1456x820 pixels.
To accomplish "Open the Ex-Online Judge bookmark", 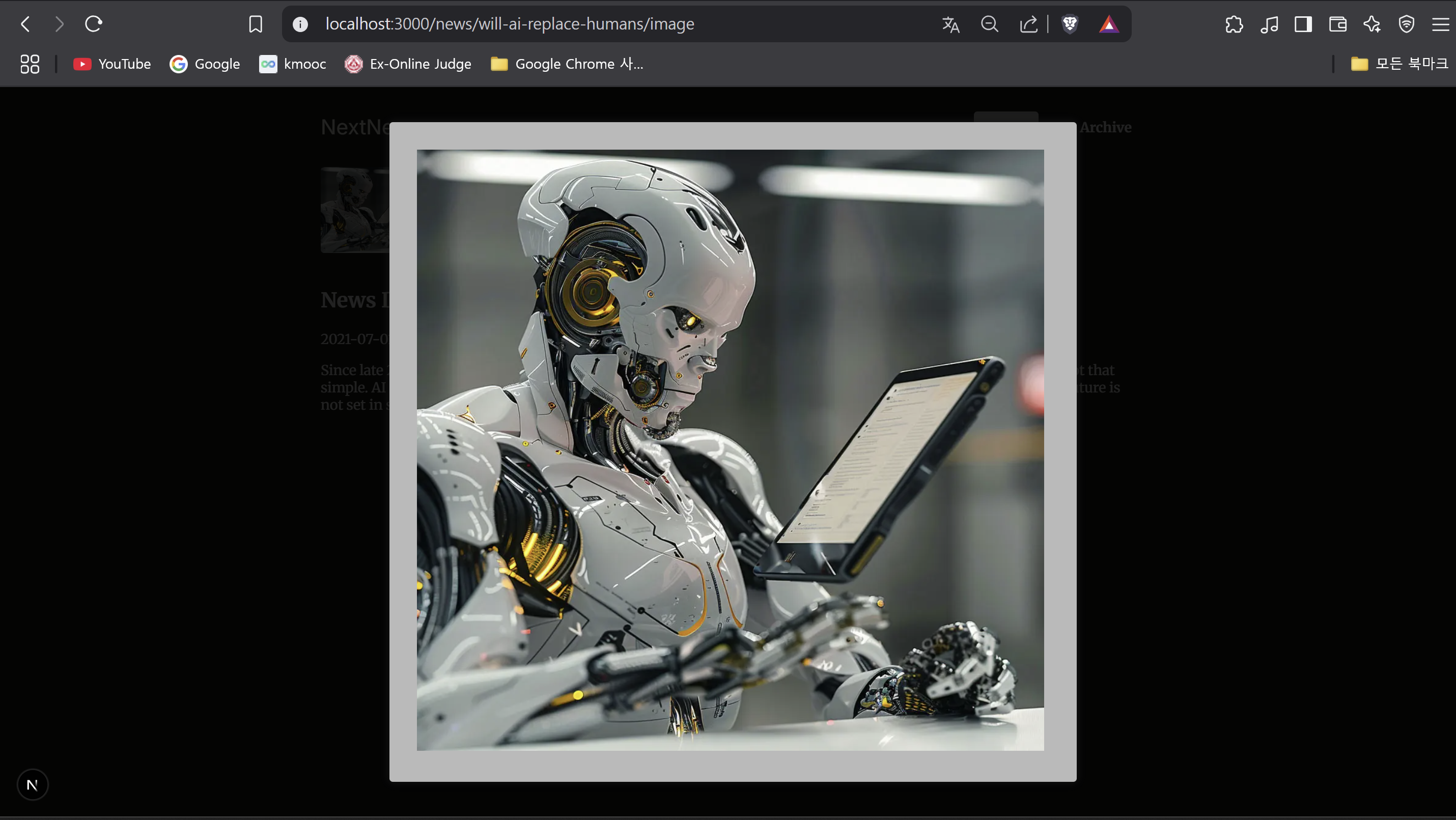I will [x=408, y=64].
